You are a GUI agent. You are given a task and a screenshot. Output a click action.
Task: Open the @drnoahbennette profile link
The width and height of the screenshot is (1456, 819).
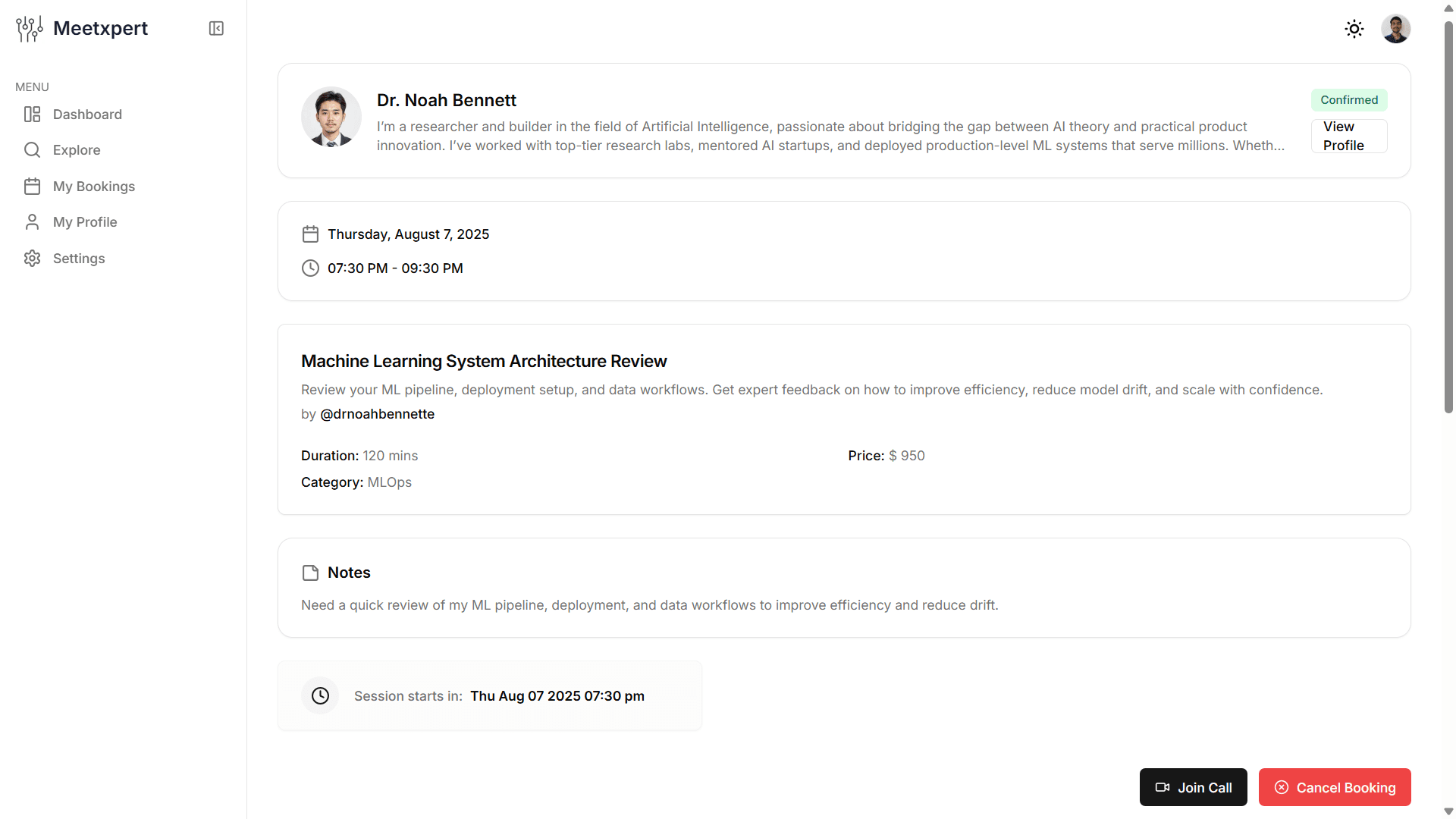[377, 414]
